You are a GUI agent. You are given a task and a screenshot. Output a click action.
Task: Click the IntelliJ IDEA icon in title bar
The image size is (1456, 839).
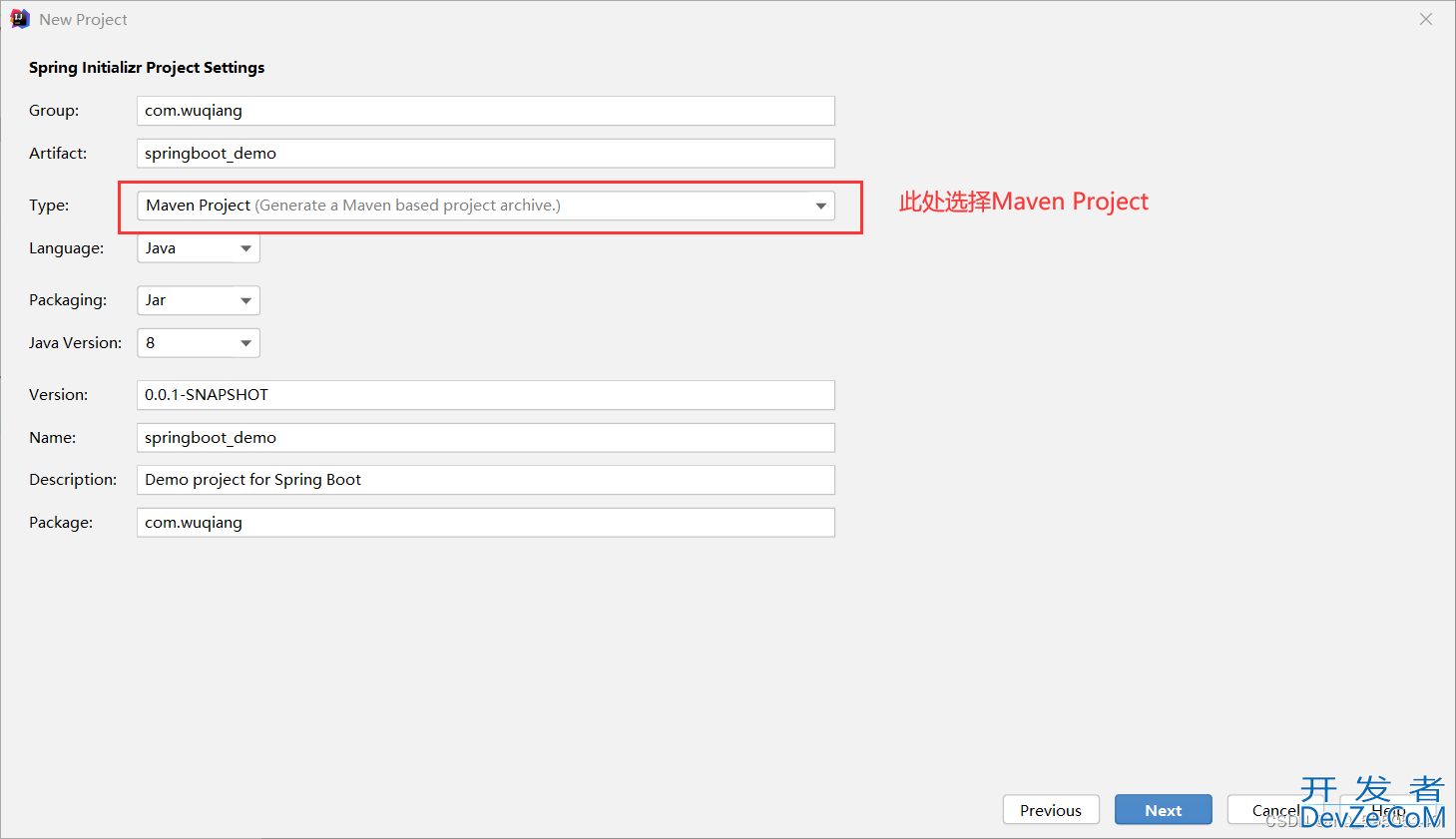tap(20, 19)
